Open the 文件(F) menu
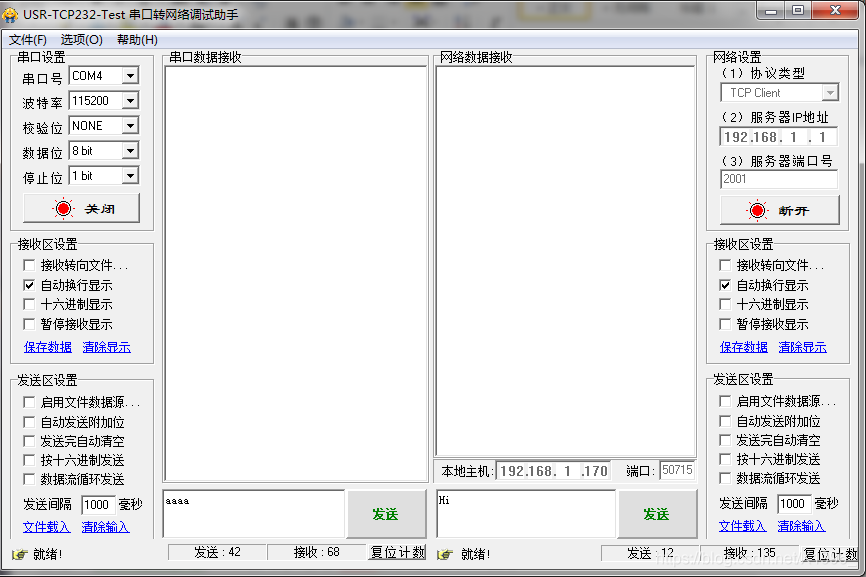 (x=28, y=40)
